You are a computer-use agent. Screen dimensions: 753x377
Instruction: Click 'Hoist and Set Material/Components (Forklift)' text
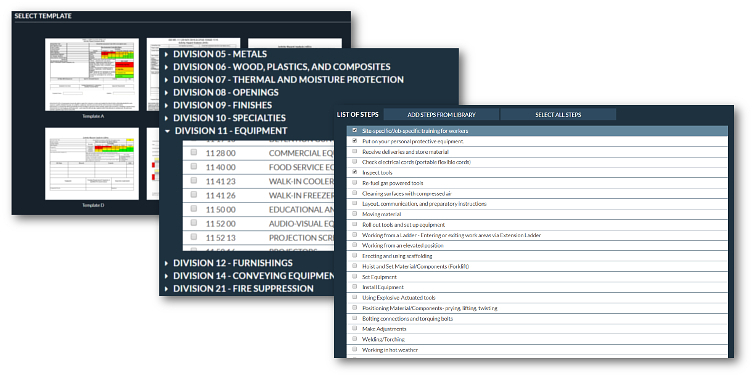[415, 267]
